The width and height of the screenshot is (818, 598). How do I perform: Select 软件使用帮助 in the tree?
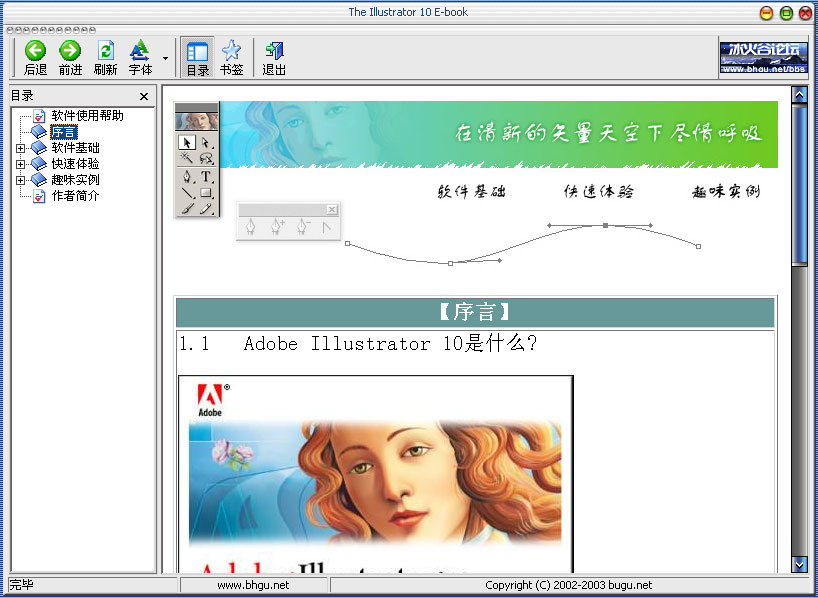coord(88,115)
